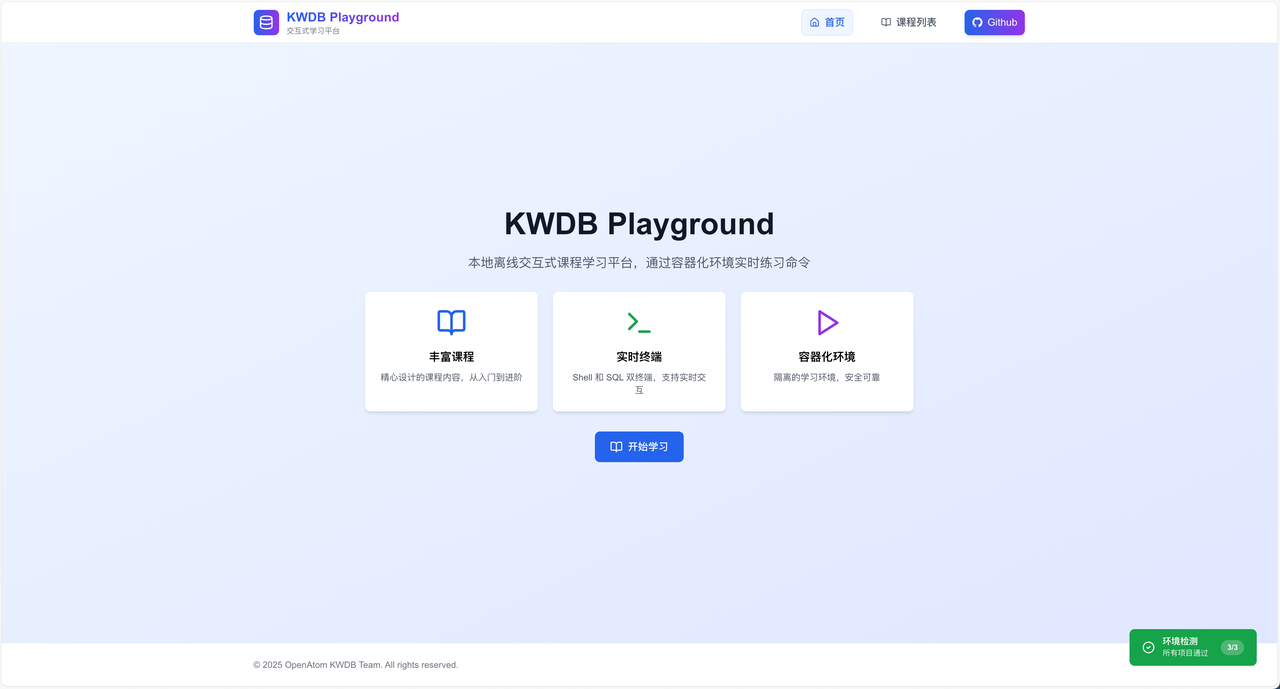Select the 容器化环境 card title
Image resolution: width=1280 pixels, height=689 pixels.
827,357
